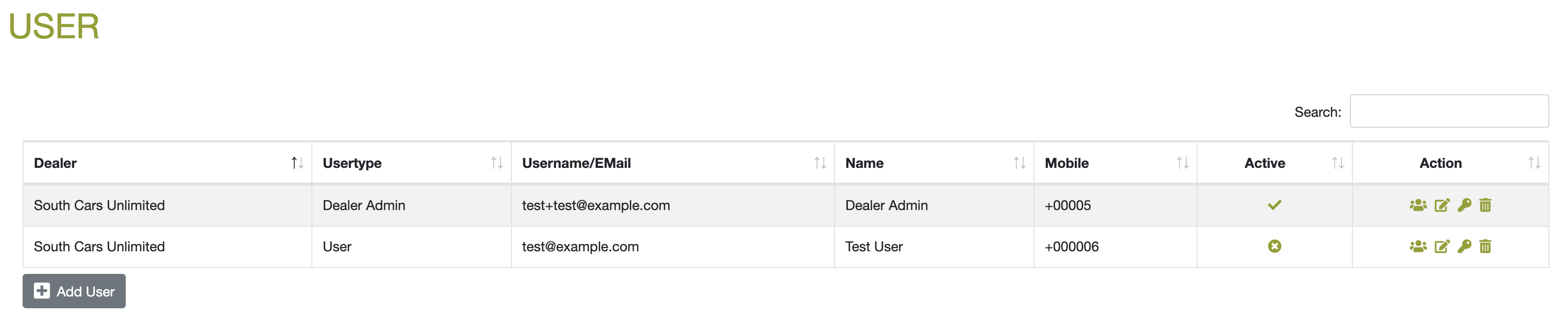This screenshot has width=1568, height=322.
Task: Delete the Dealer Admin user via trash
Action: point(1485,205)
